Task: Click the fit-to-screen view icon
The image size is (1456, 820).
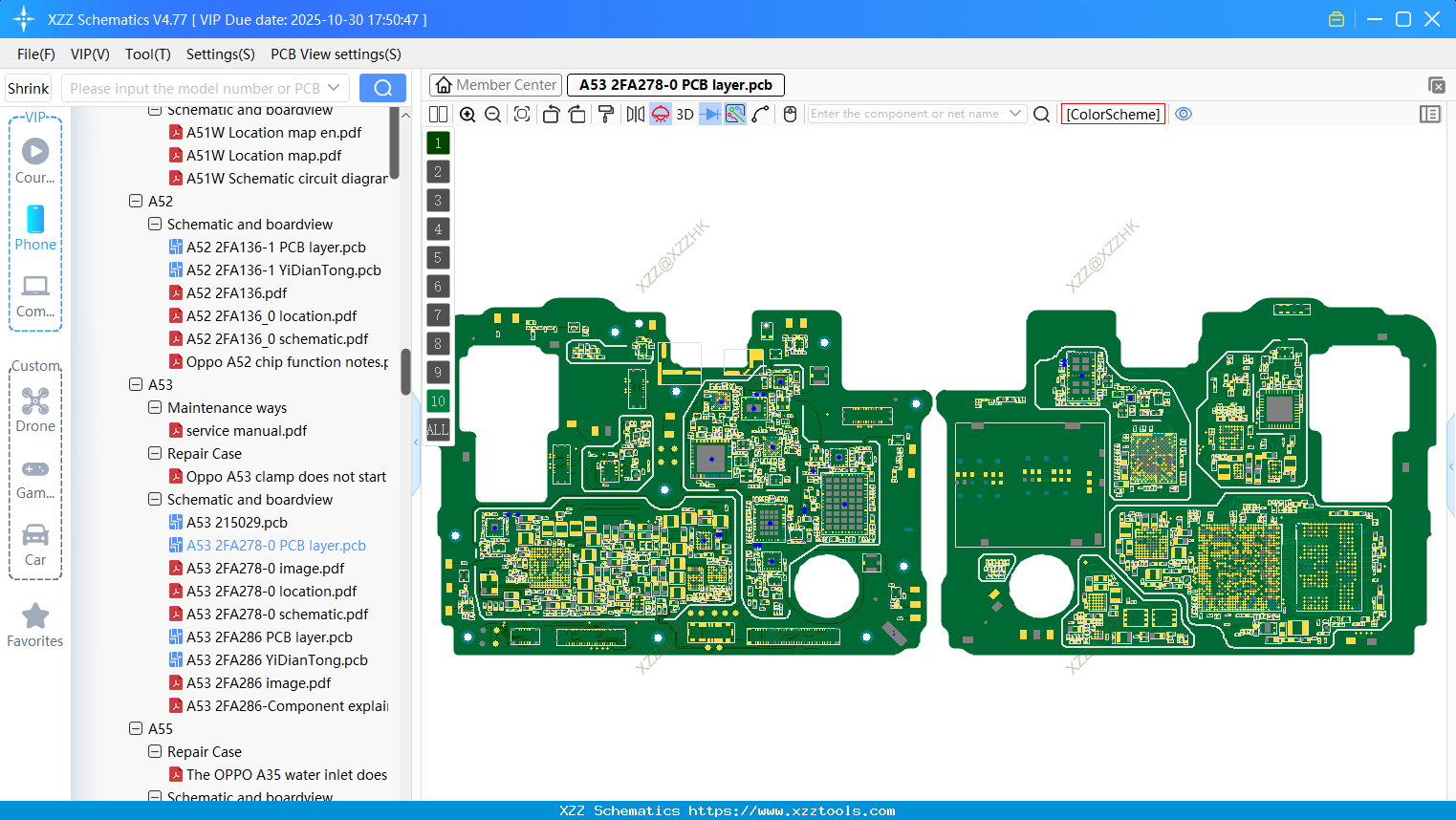Action: pyautogui.click(x=522, y=115)
